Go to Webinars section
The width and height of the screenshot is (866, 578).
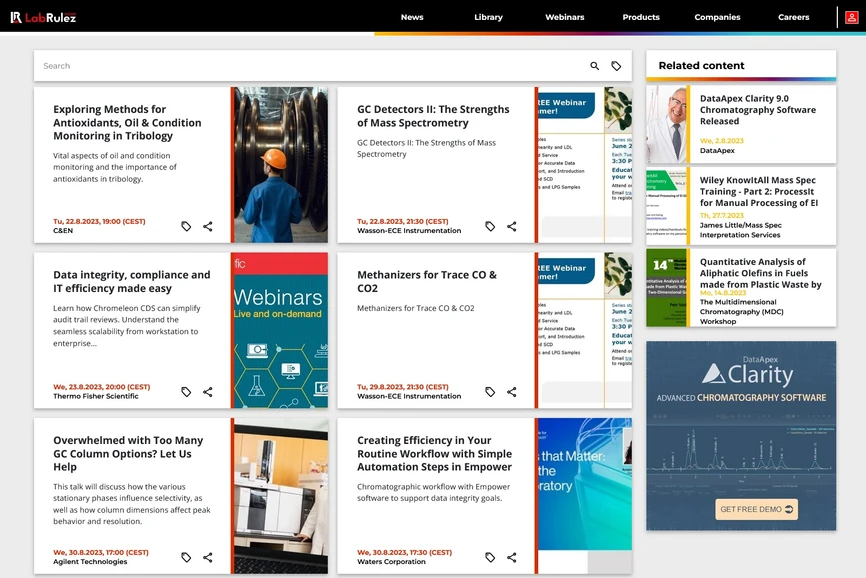[564, 17]
